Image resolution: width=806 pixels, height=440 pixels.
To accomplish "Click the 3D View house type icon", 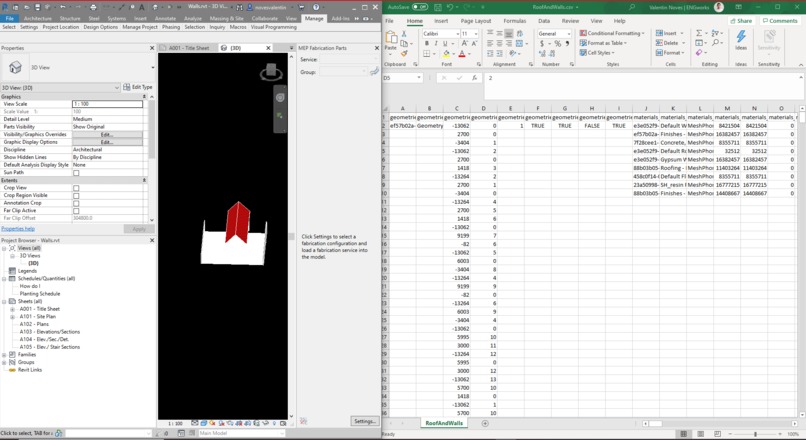I will tap(15, 67).
